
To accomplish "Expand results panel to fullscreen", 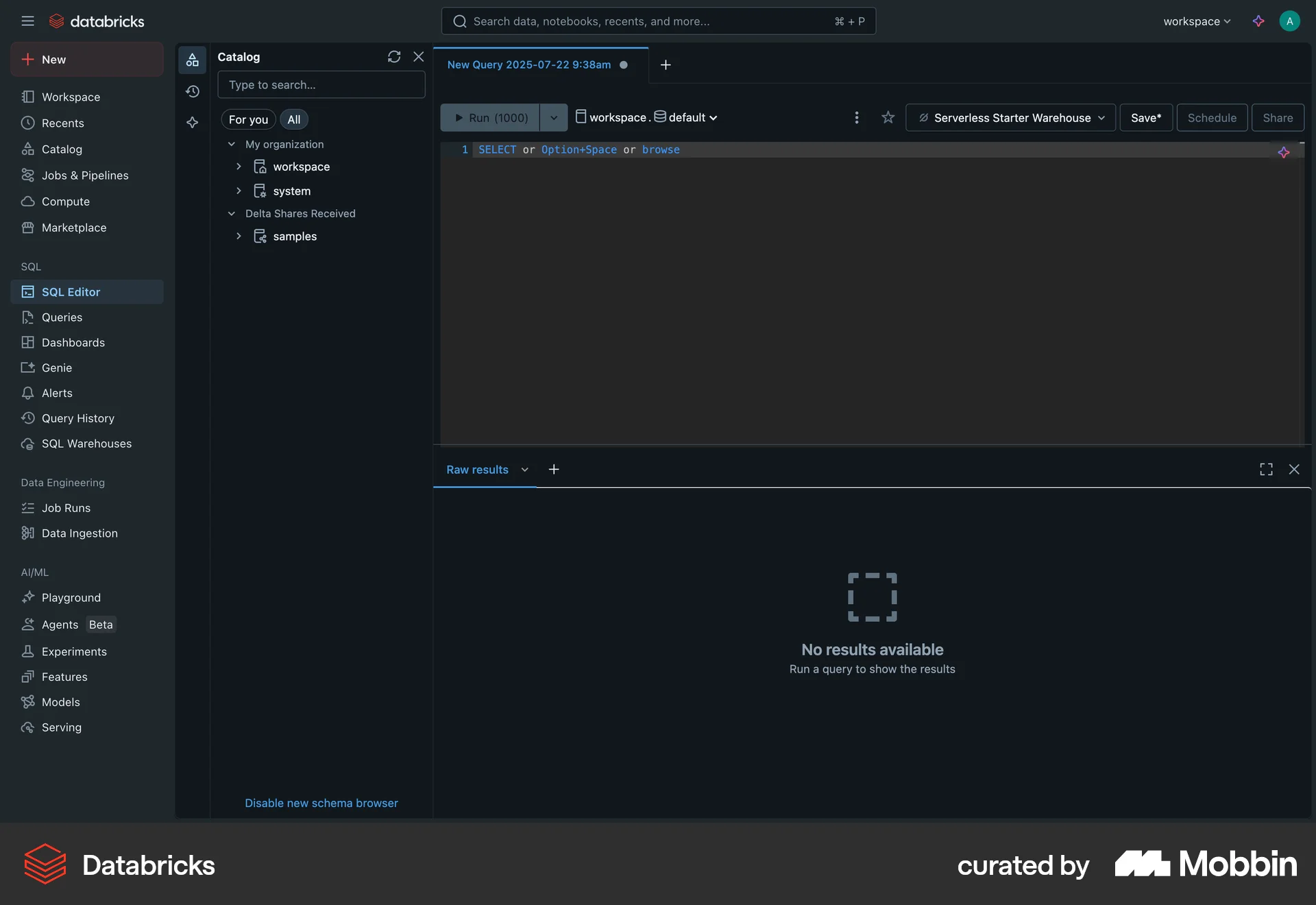I will coord(1266,469).
